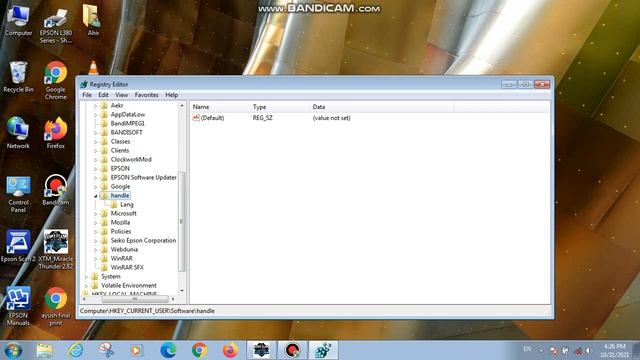Image resolution: width=640 pixels, height=360 pixels.
Task: Launch Snipping Tool from the taskbar
Action: coord(106,350)
